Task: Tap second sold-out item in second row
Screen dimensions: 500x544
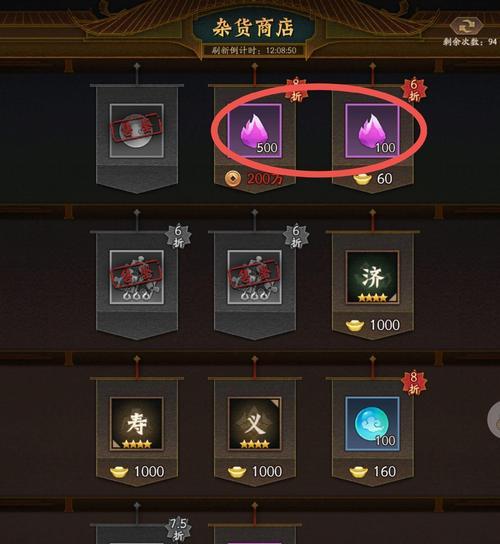Action: (254, 277)
